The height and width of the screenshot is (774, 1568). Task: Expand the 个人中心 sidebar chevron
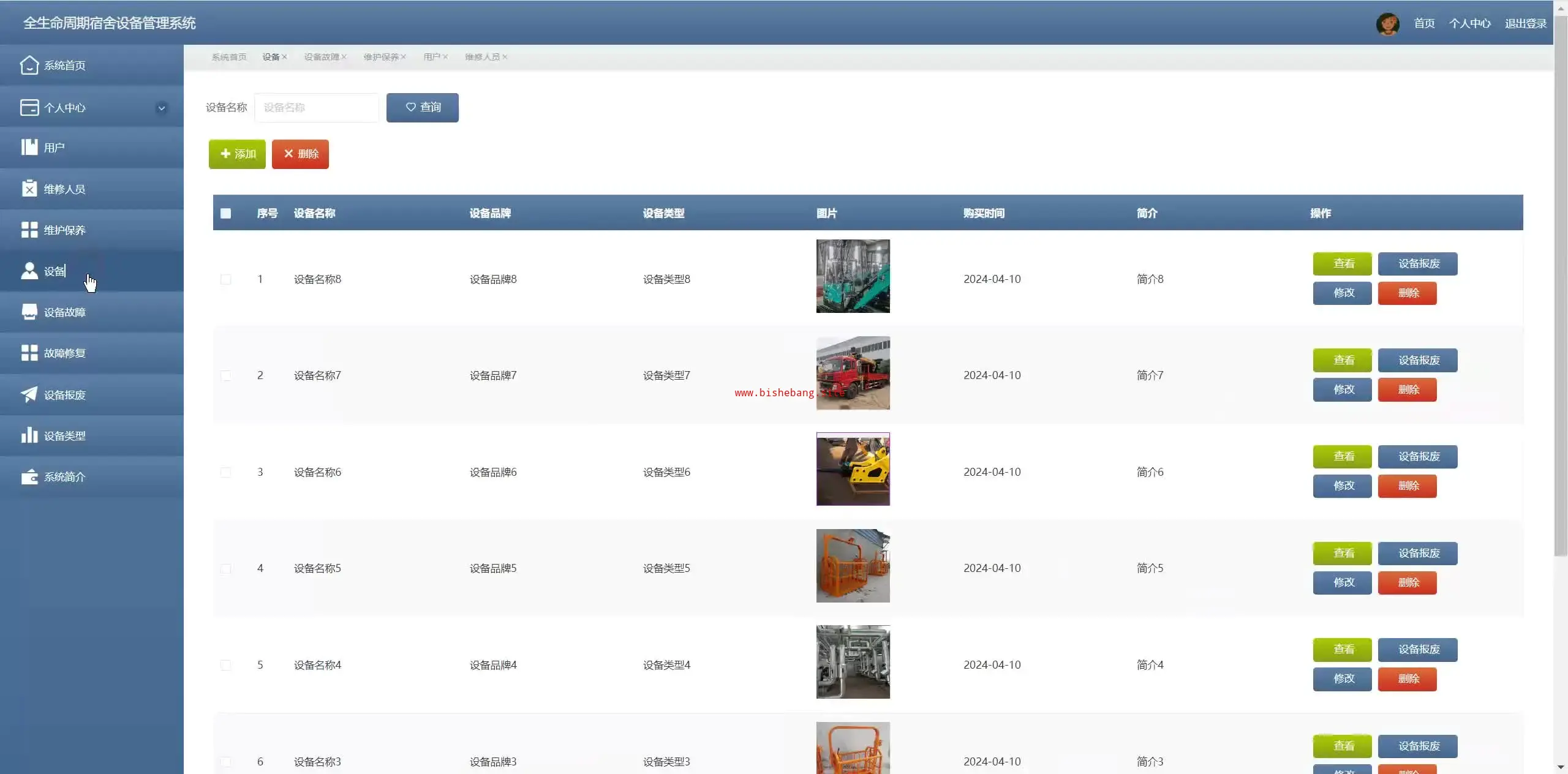click(x=162, y=108)
